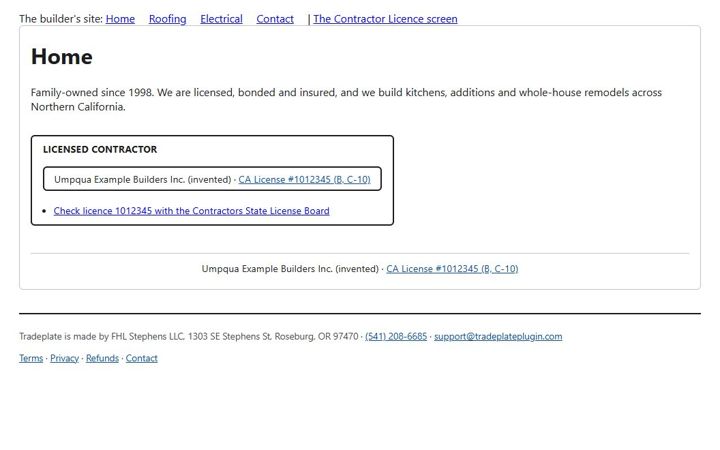Select Contact in the builder's site navigation
The image size is (720, 450).
coord(275,19)
